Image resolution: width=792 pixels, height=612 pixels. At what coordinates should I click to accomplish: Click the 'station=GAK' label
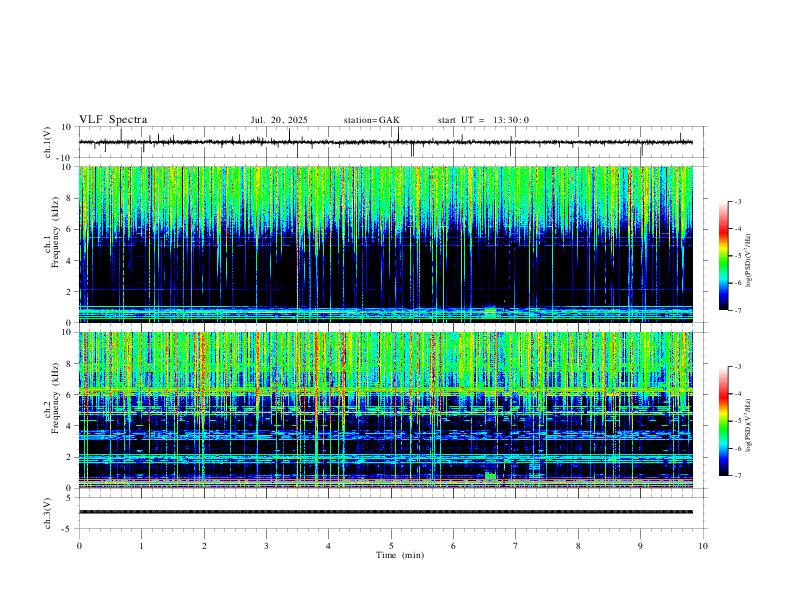371,120
